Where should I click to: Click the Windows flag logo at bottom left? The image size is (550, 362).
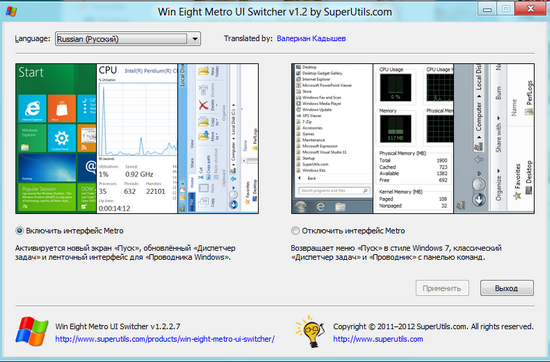click(x=32, y=331)
